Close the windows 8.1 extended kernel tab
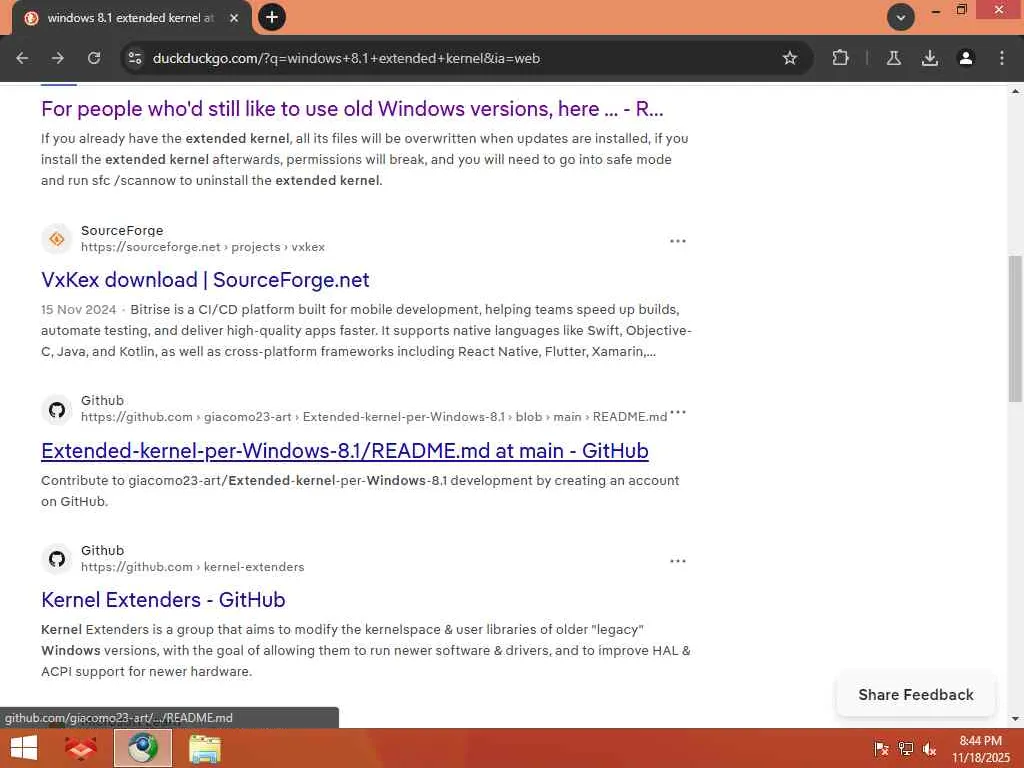Image resolution: width=1024 pixels, height=768 pixels. point(234,18)
